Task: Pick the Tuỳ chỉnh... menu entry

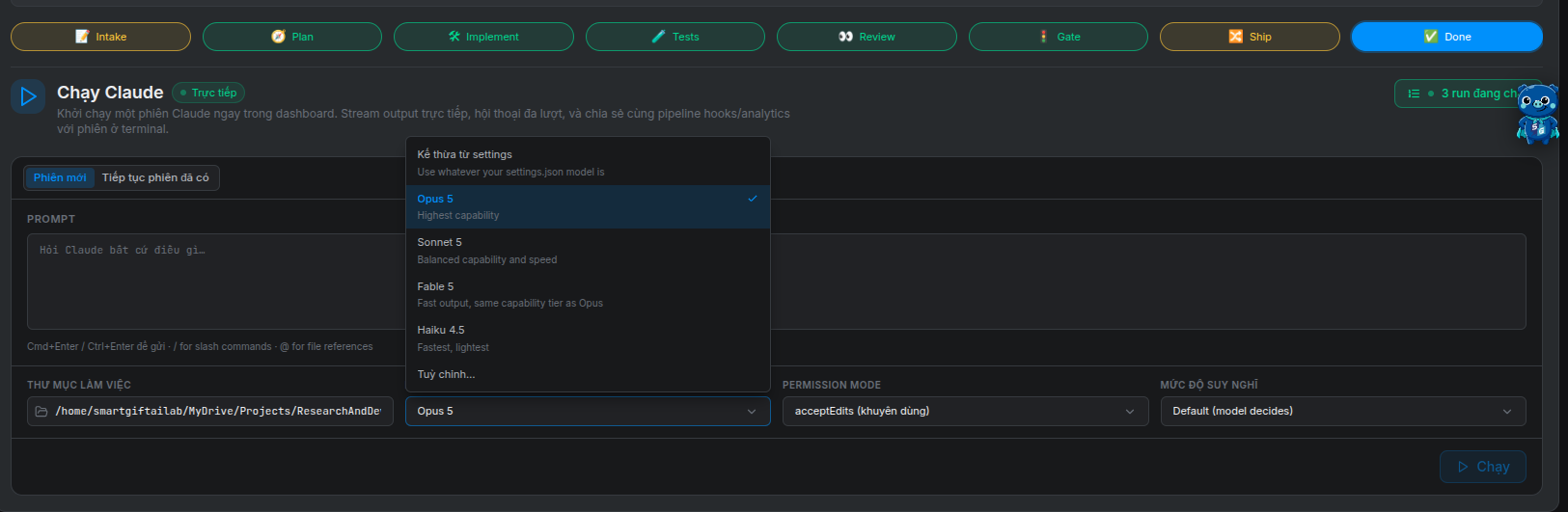Action: [x=588, y=374]
